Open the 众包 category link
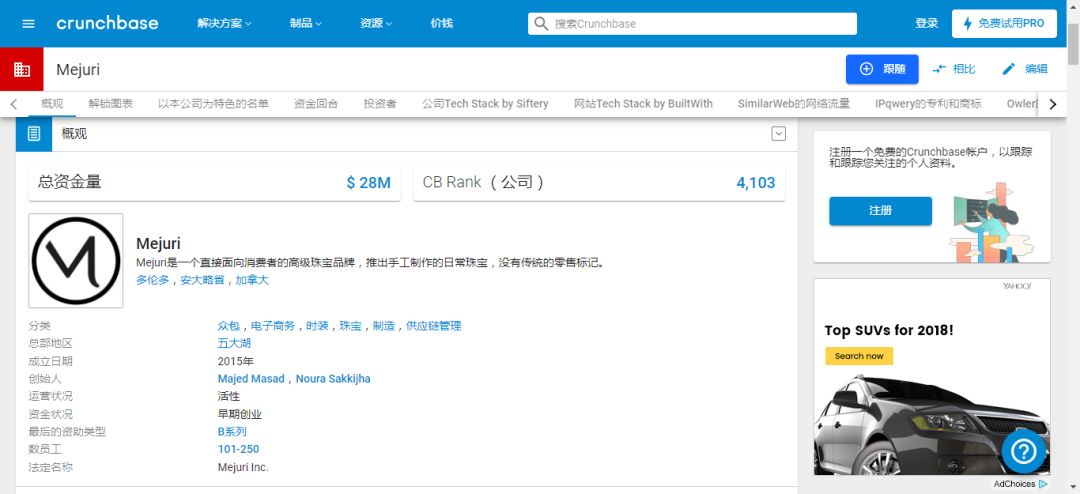 [x=229, y=326]
